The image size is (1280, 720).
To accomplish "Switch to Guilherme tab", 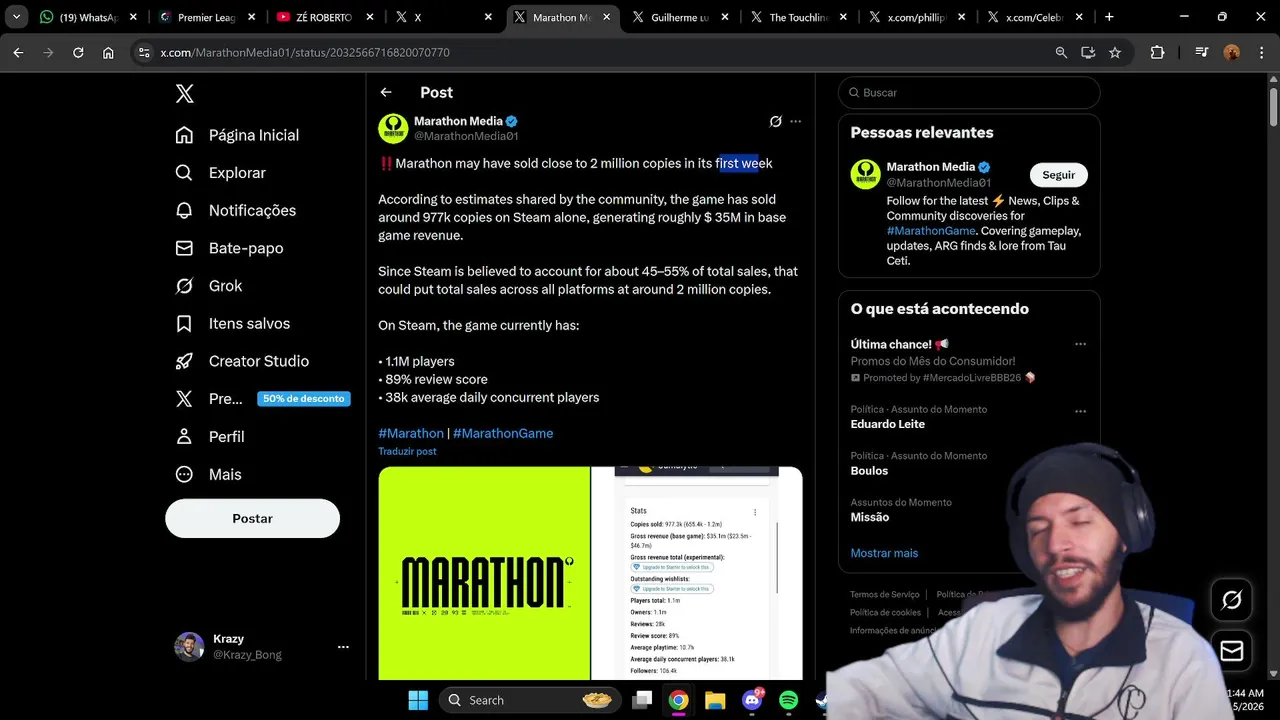I will coord(681,17).
